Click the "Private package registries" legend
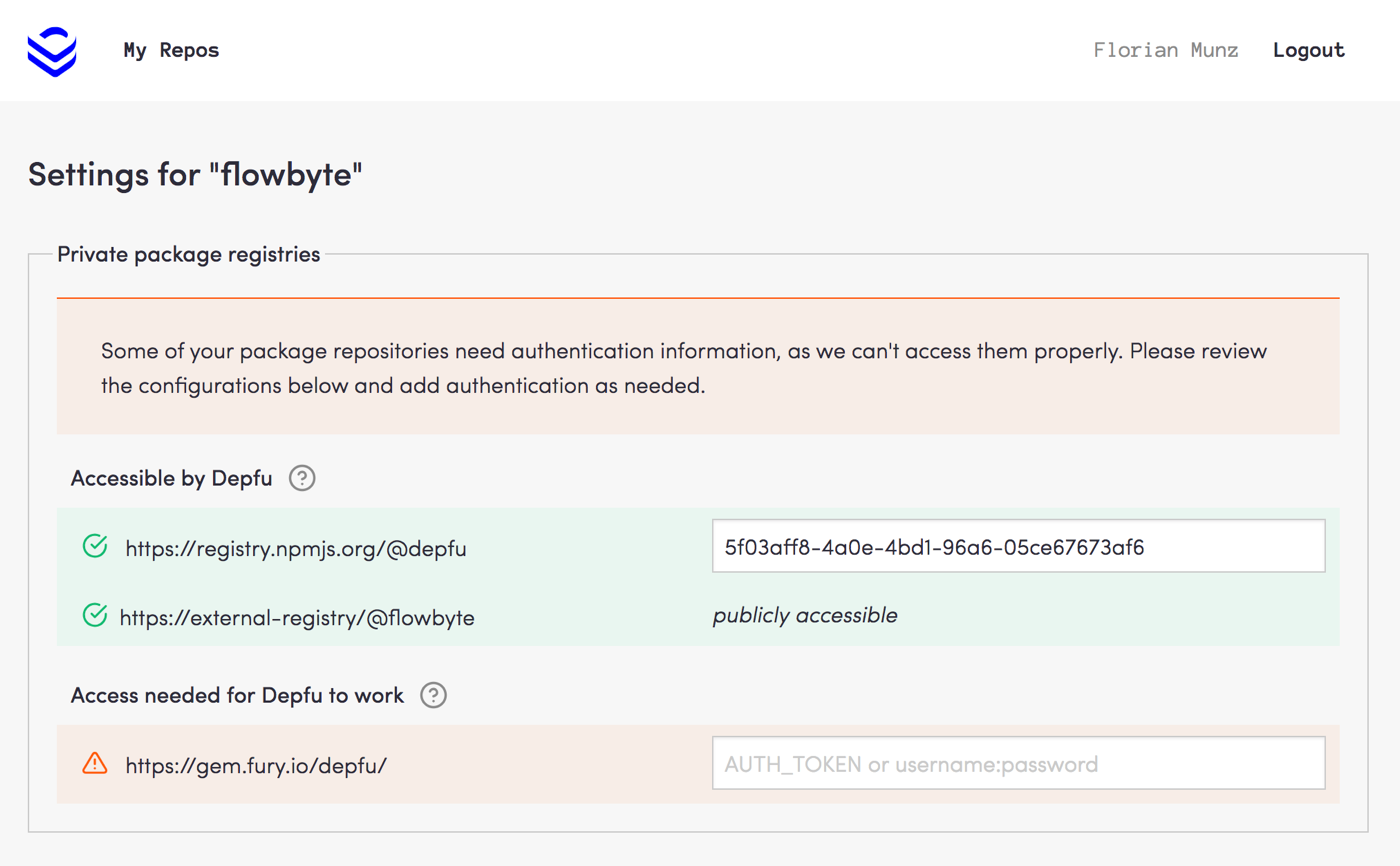1400x866 pixels. pyautogui.click(x=189, y=254)
